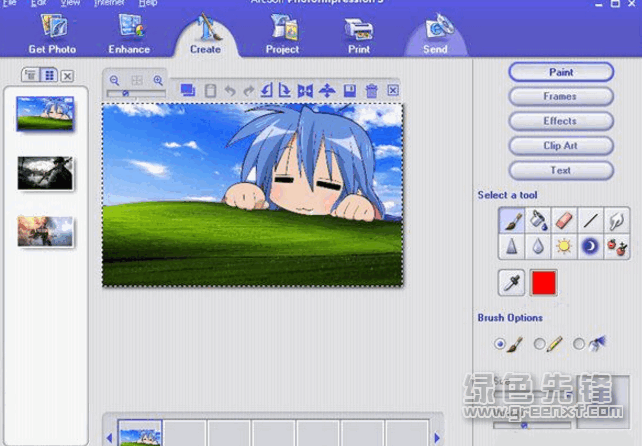This screenshot has width=642, height=446.
Task: Select the dark monochrome album thumbnail
Action: coord(45,173)
